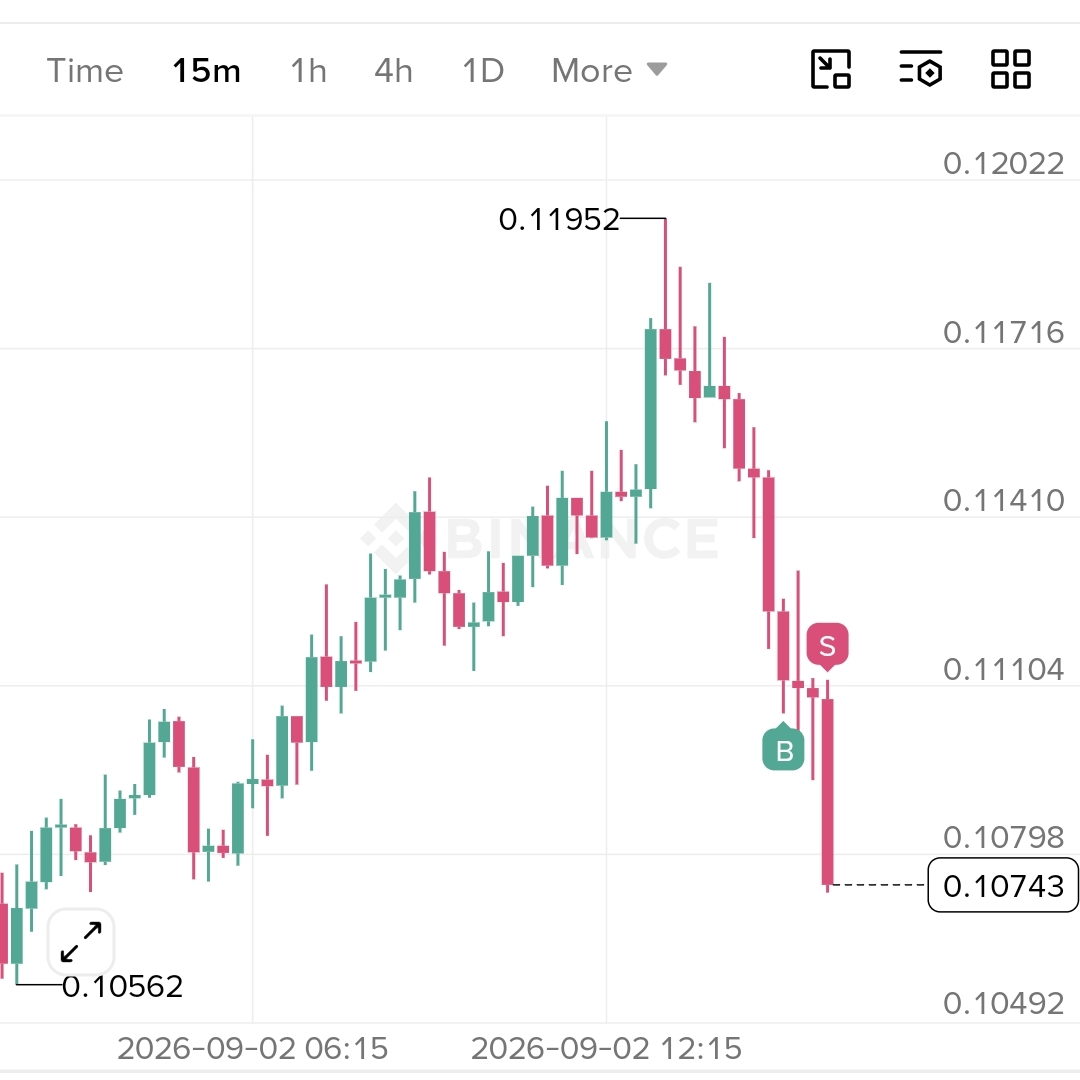
Task: Click the 0.12022 price axis label
Action: tap(1003, 164)
